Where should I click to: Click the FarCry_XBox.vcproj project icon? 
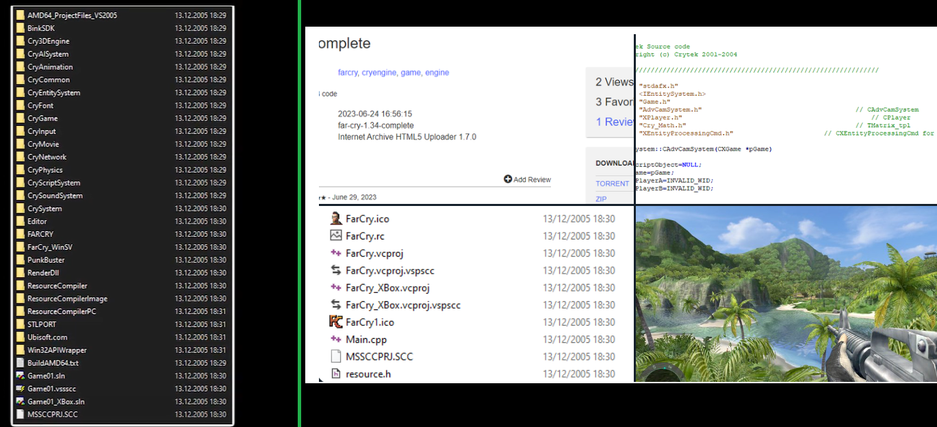(x=335, y=287)
